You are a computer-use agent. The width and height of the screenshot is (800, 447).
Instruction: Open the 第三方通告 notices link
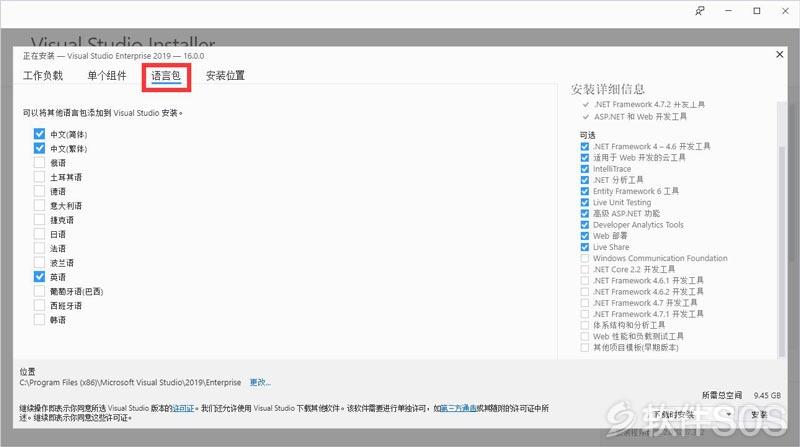pos(458,408)
